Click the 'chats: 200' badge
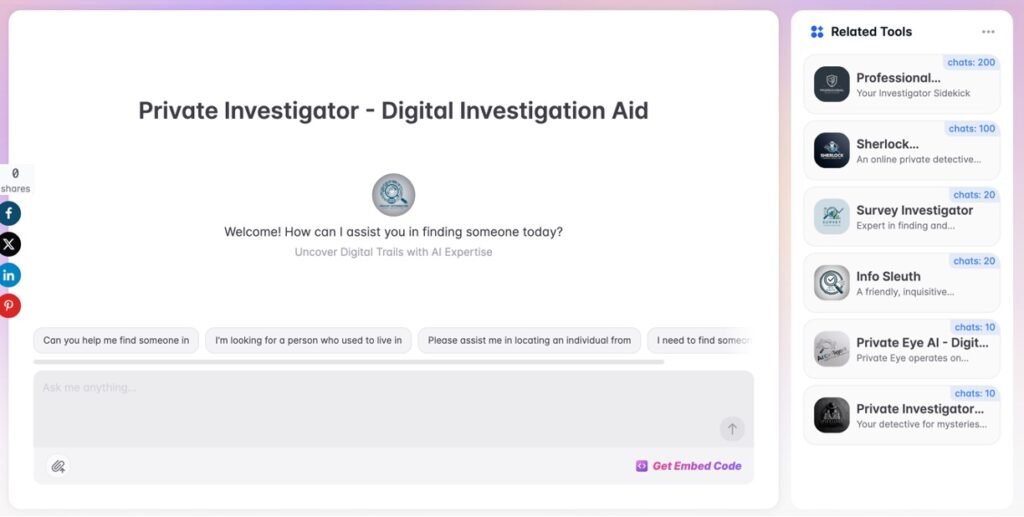Viewport: 1024px width, 517px height. pyautogui.click(x=972, y=63)
